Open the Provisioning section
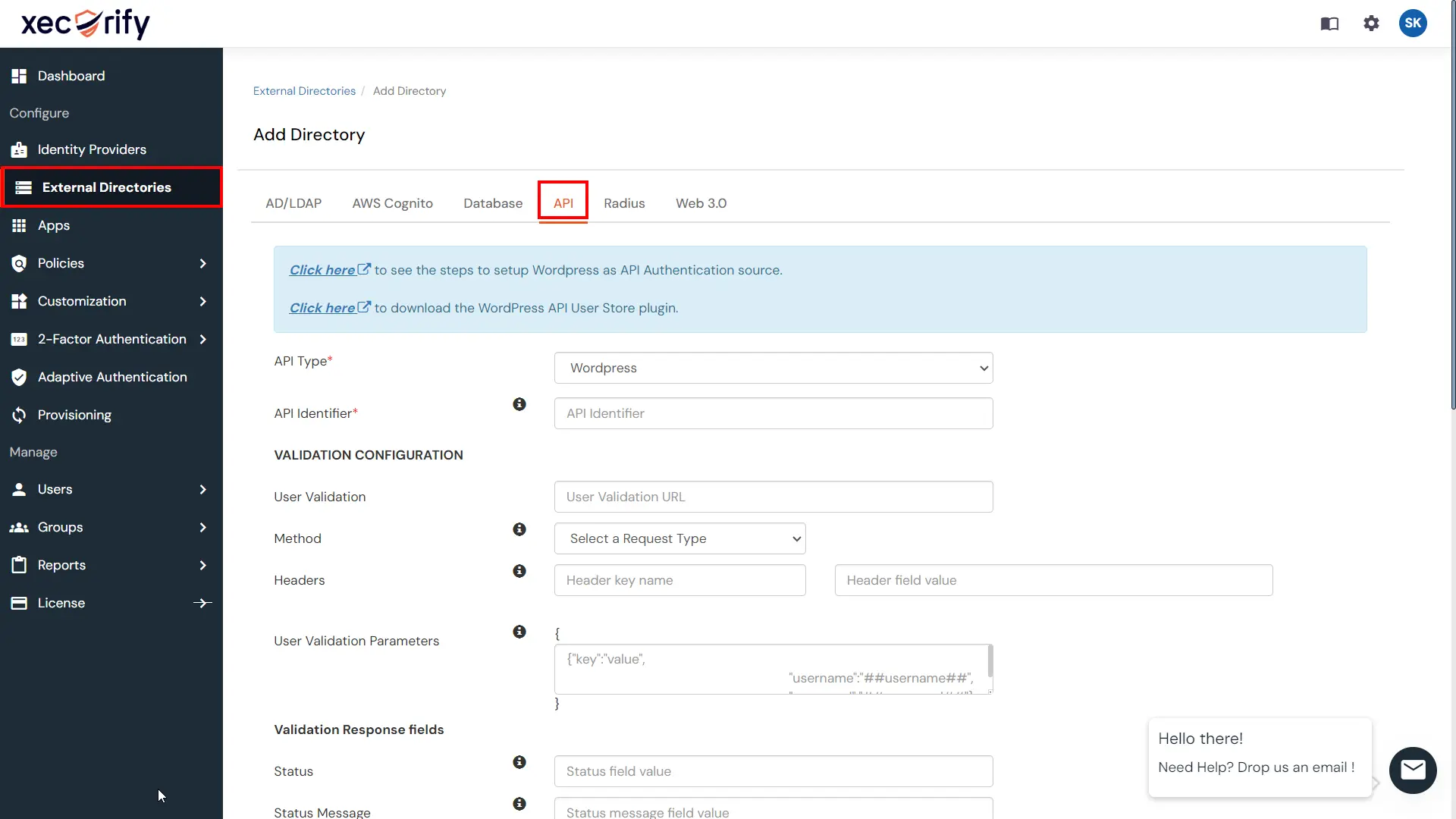The height and width of the screenshot is (819, 1456). click(74, 415)
